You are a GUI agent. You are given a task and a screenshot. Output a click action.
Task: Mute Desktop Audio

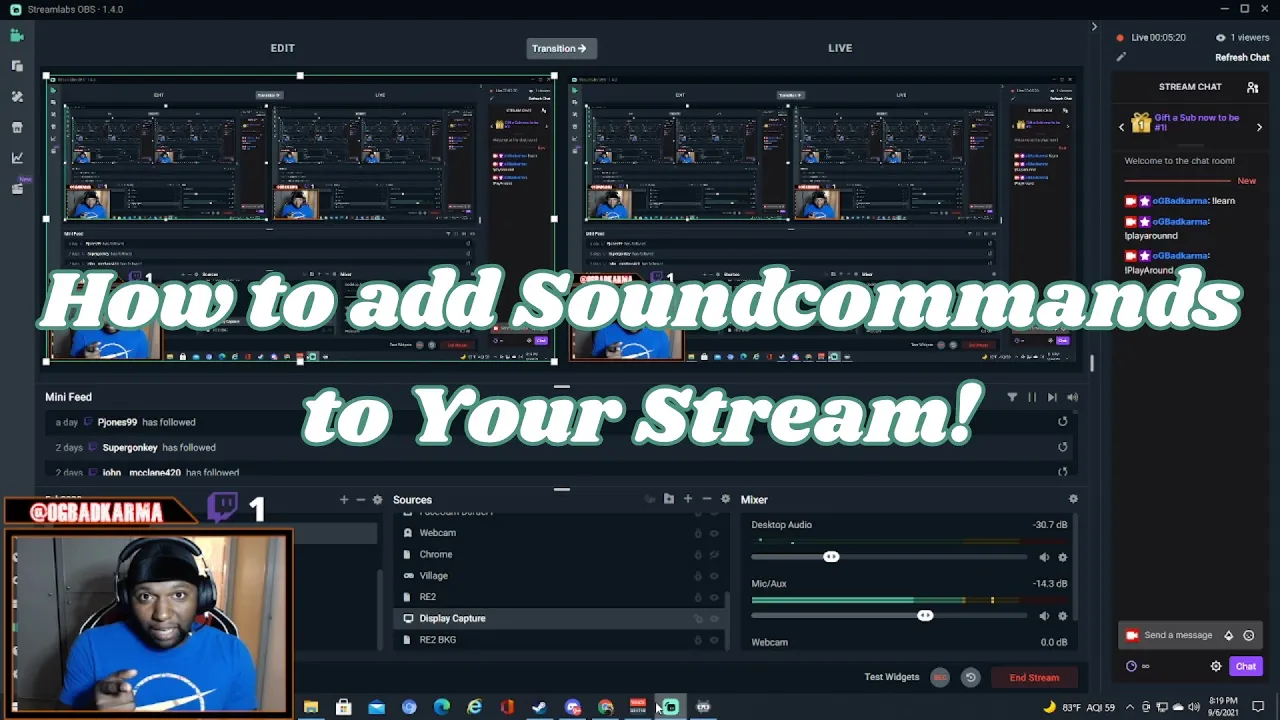[x=1044, y=558]
